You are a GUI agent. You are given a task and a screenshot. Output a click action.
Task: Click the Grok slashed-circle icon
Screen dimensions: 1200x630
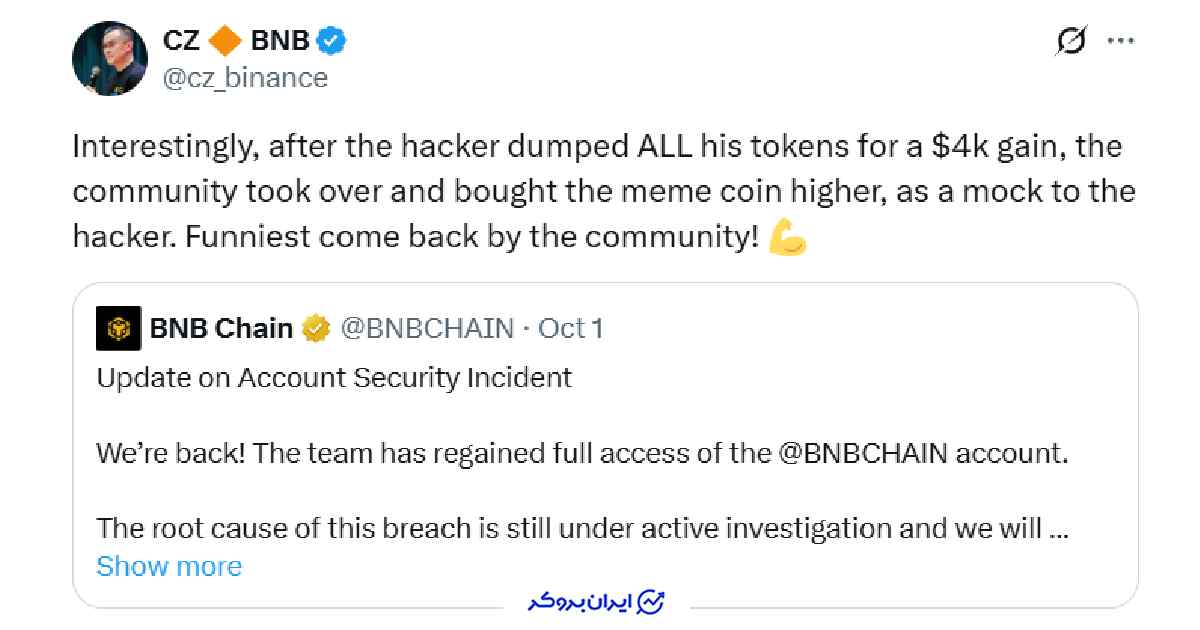point(1072,42)
